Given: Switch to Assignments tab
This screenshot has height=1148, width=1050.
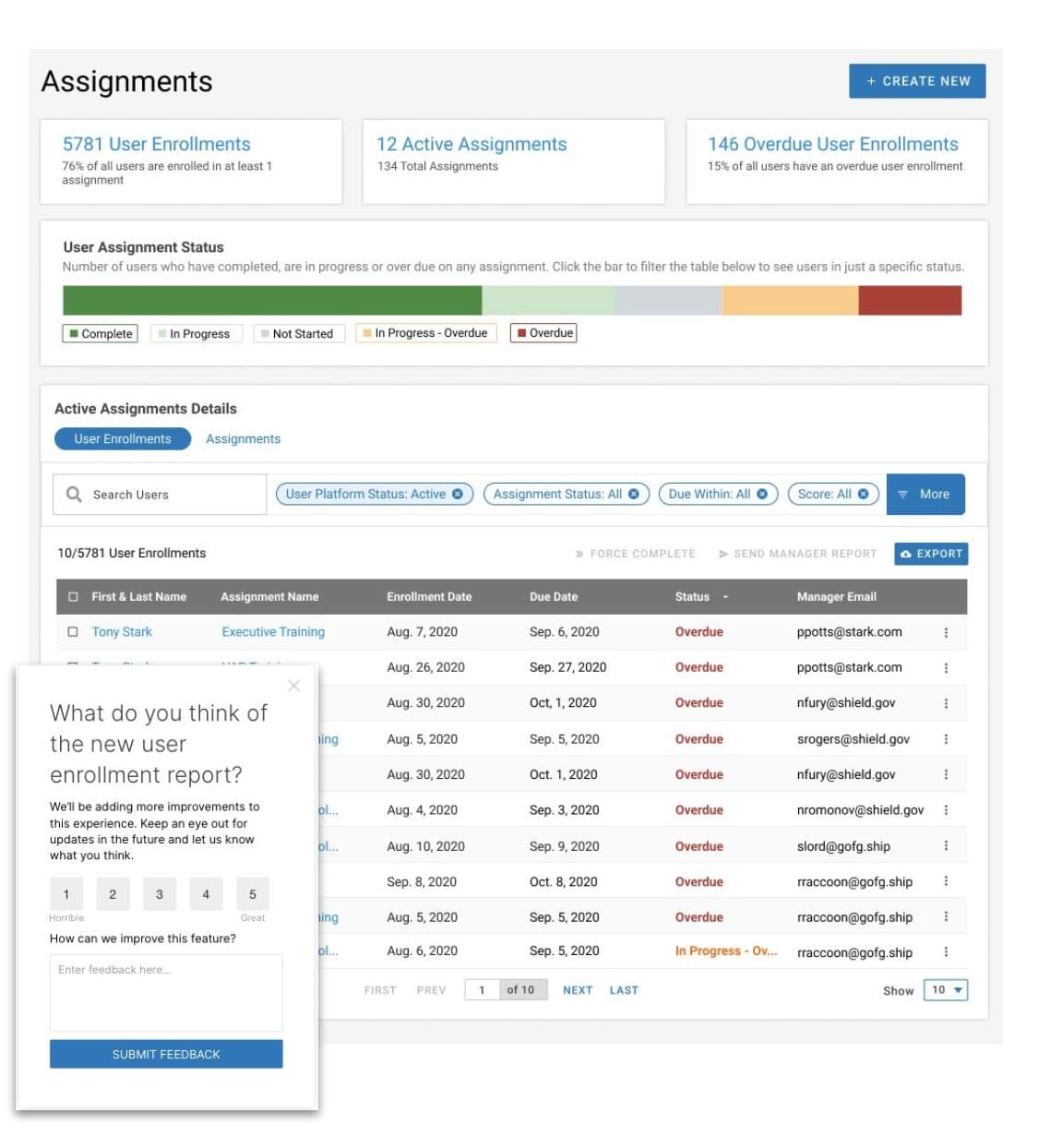Looking at the screenshot, I should click(x=243, y=439).
